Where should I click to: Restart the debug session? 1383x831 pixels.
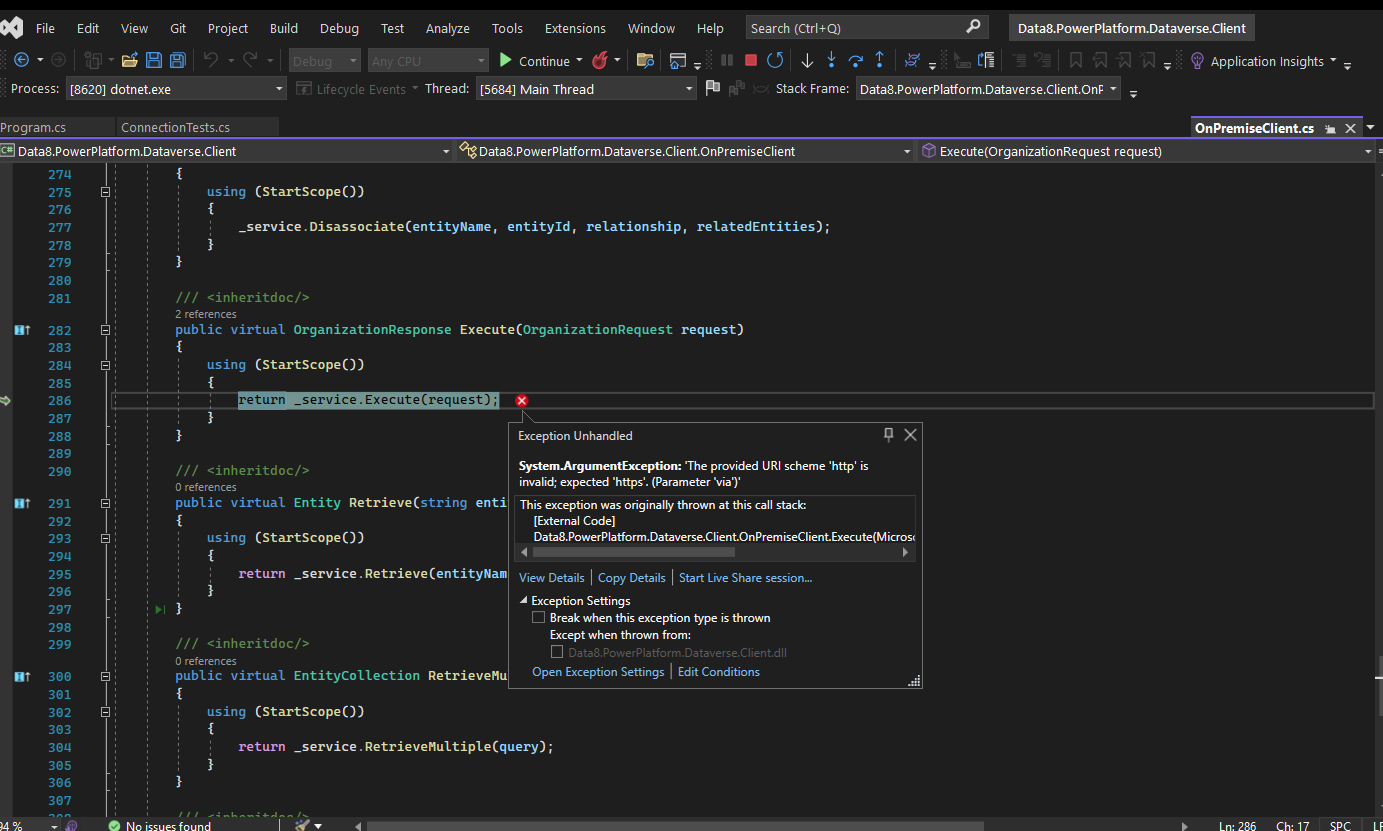774,60
